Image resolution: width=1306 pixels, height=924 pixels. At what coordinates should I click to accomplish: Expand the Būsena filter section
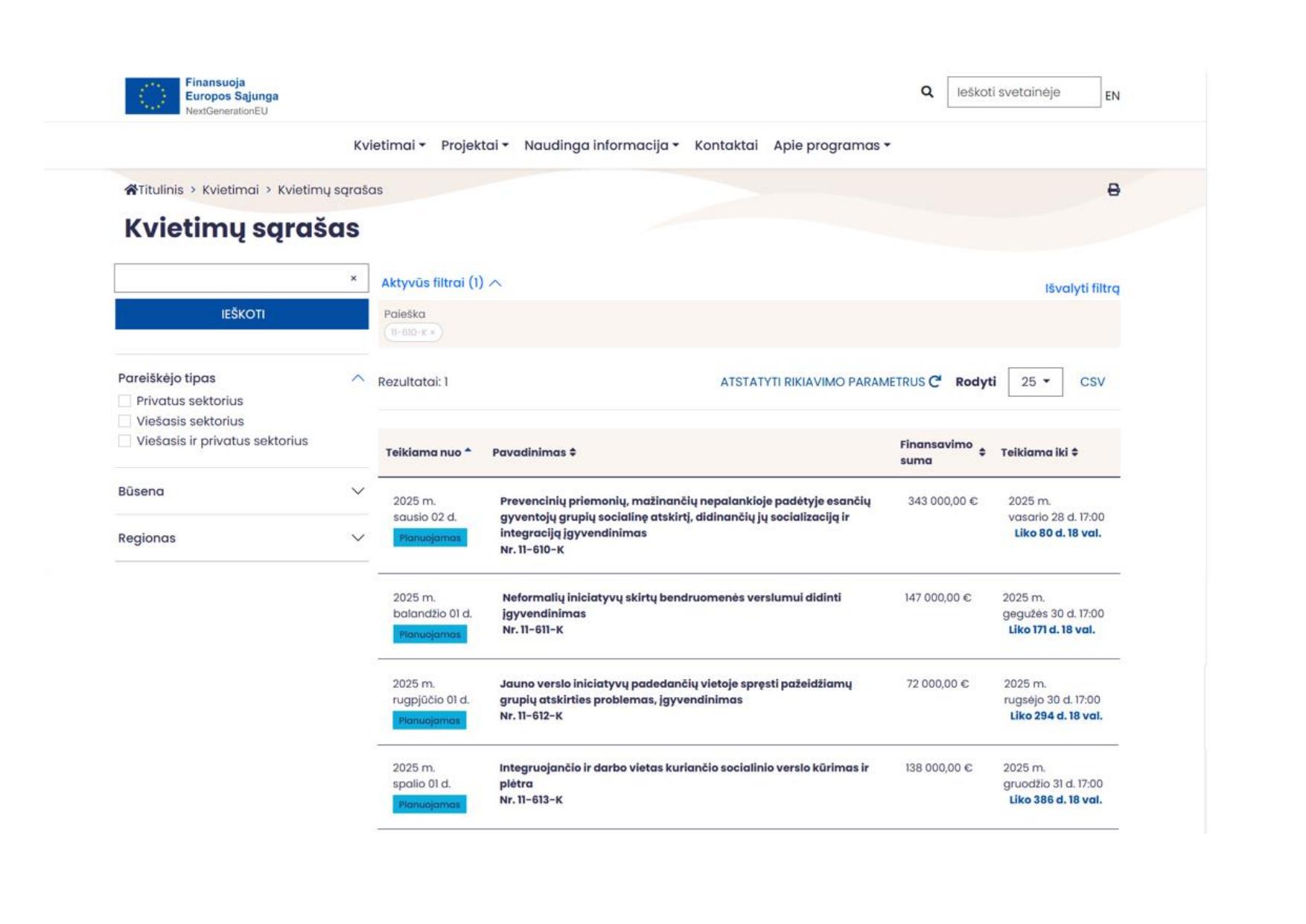[358, 491]
